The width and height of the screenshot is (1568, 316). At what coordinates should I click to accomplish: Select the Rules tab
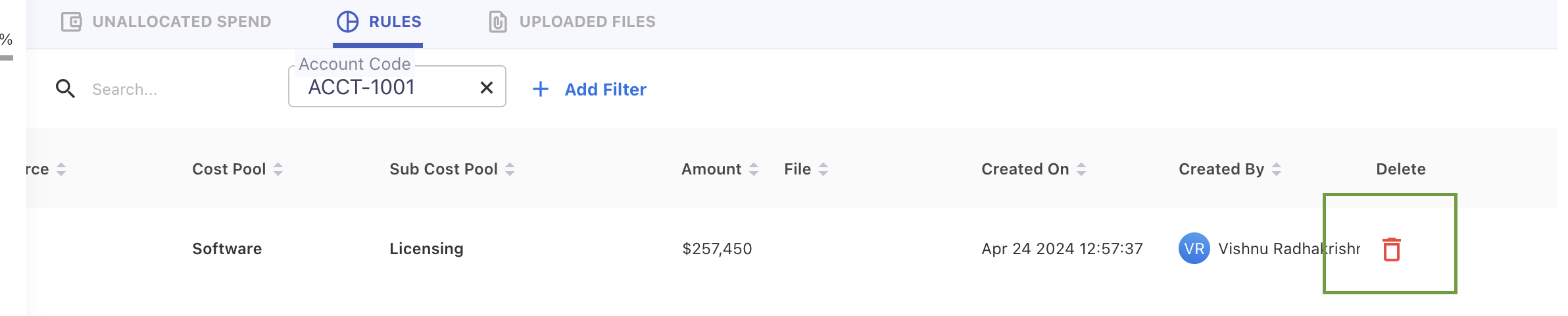tap(395, 22)
